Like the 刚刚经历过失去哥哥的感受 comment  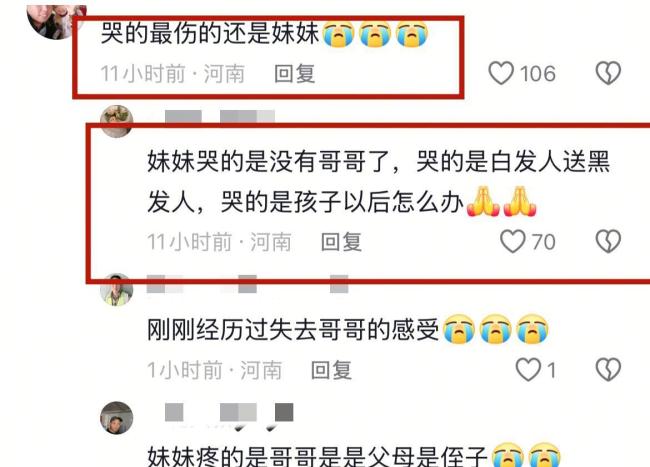(x=528, y=370)
